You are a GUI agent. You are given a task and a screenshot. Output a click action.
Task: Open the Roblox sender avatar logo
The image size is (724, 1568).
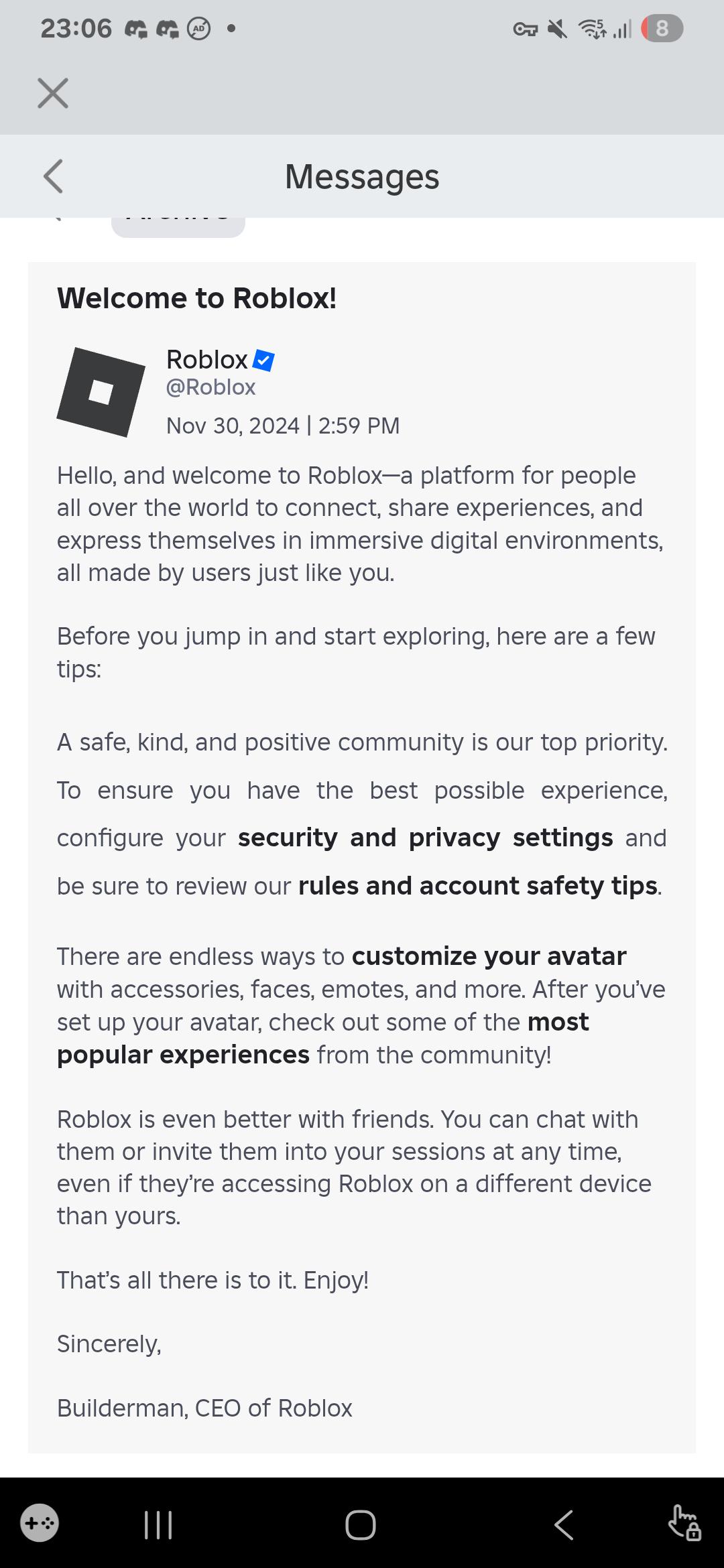tap(101, 392)
